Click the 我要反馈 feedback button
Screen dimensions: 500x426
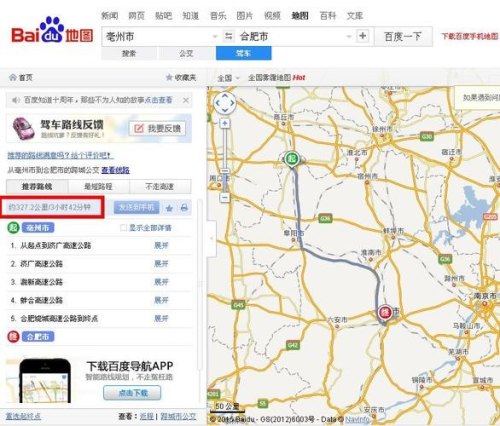(x=157, y=129)
